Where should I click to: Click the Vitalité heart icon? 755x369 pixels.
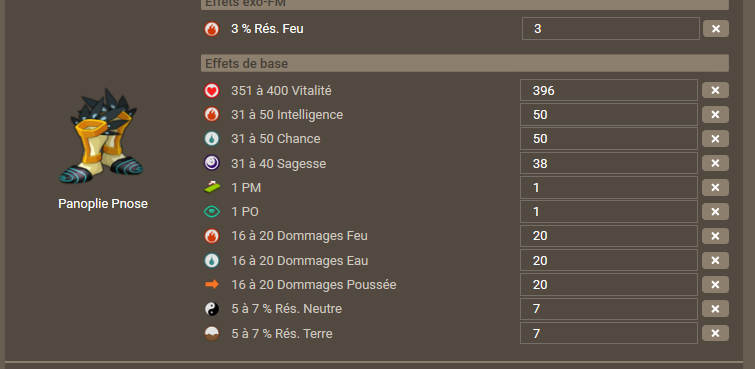(x=211, y=91)
